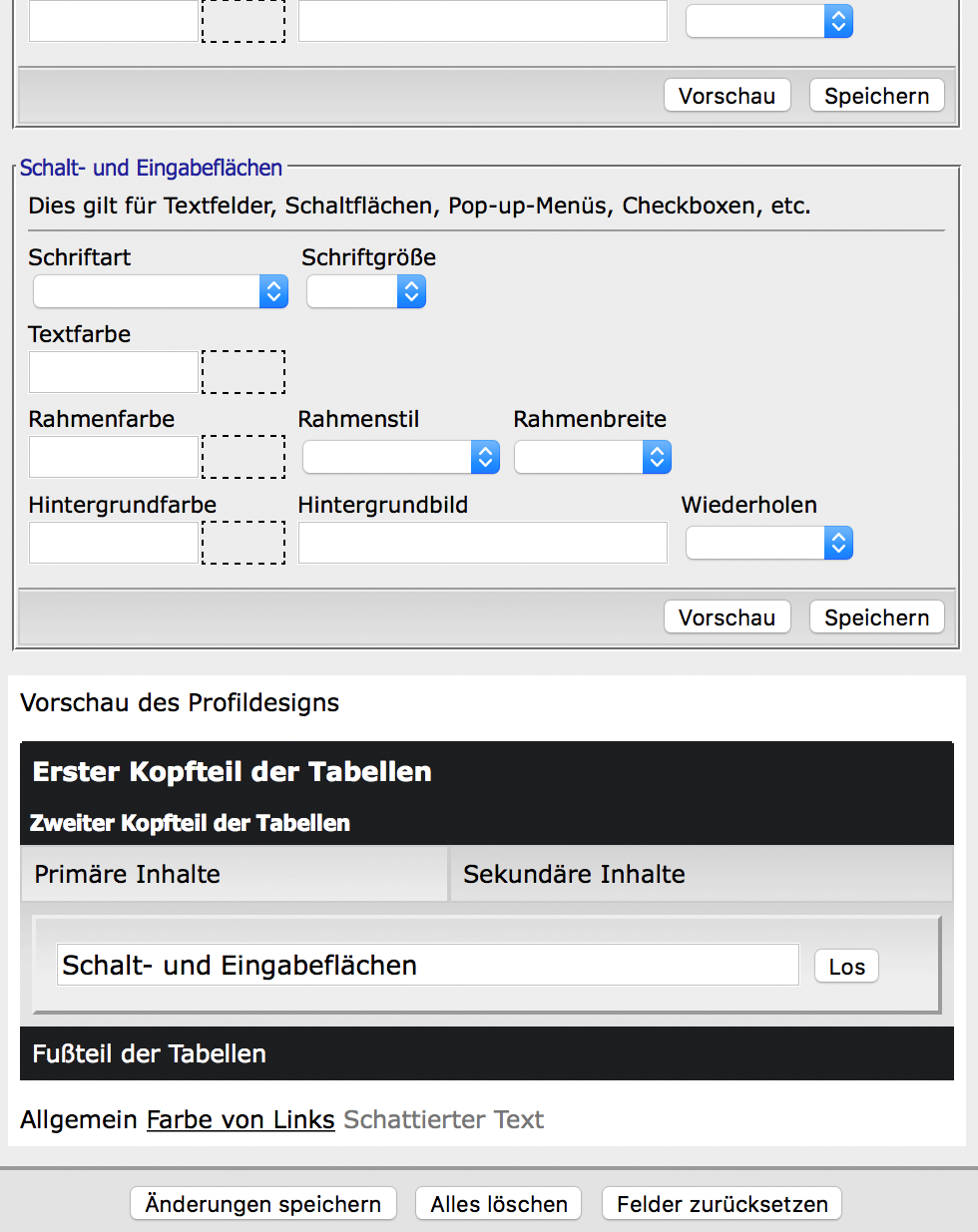This screenshot has width=978, height=1232.
Task: Click the Textfarbe color swatch box
Action: [x=244, y=372]
